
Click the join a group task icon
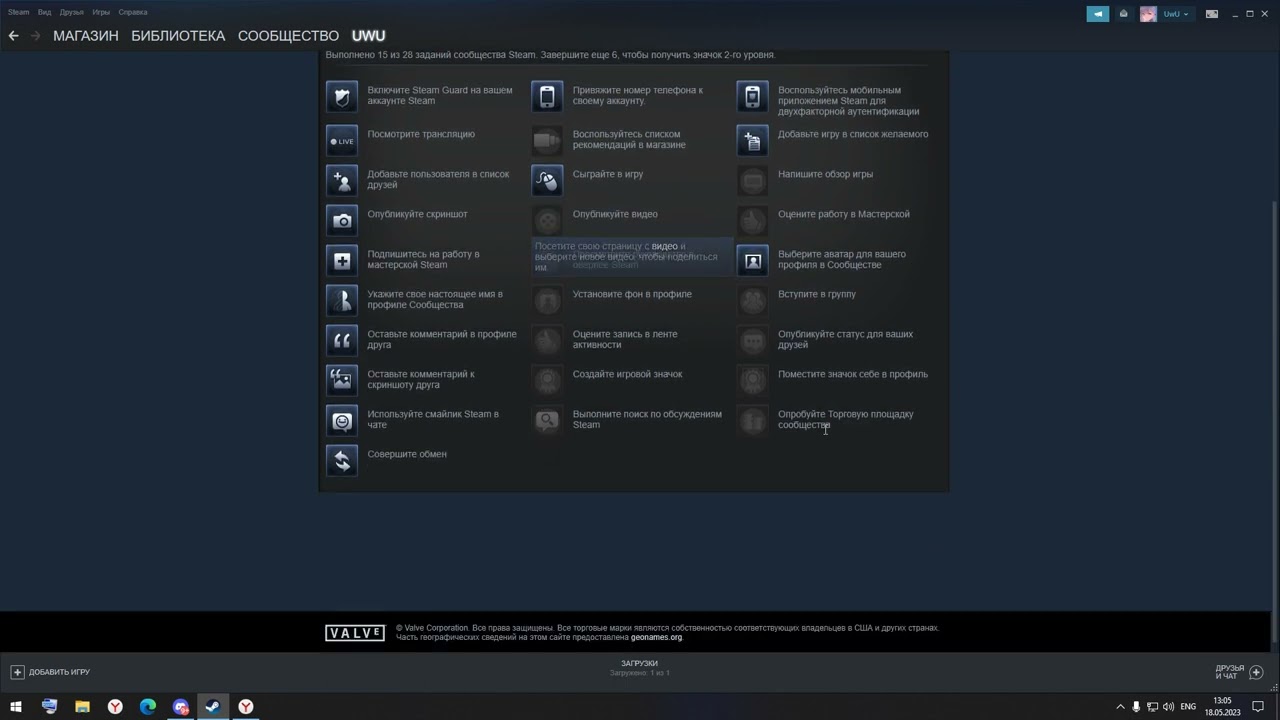(753, 300)
